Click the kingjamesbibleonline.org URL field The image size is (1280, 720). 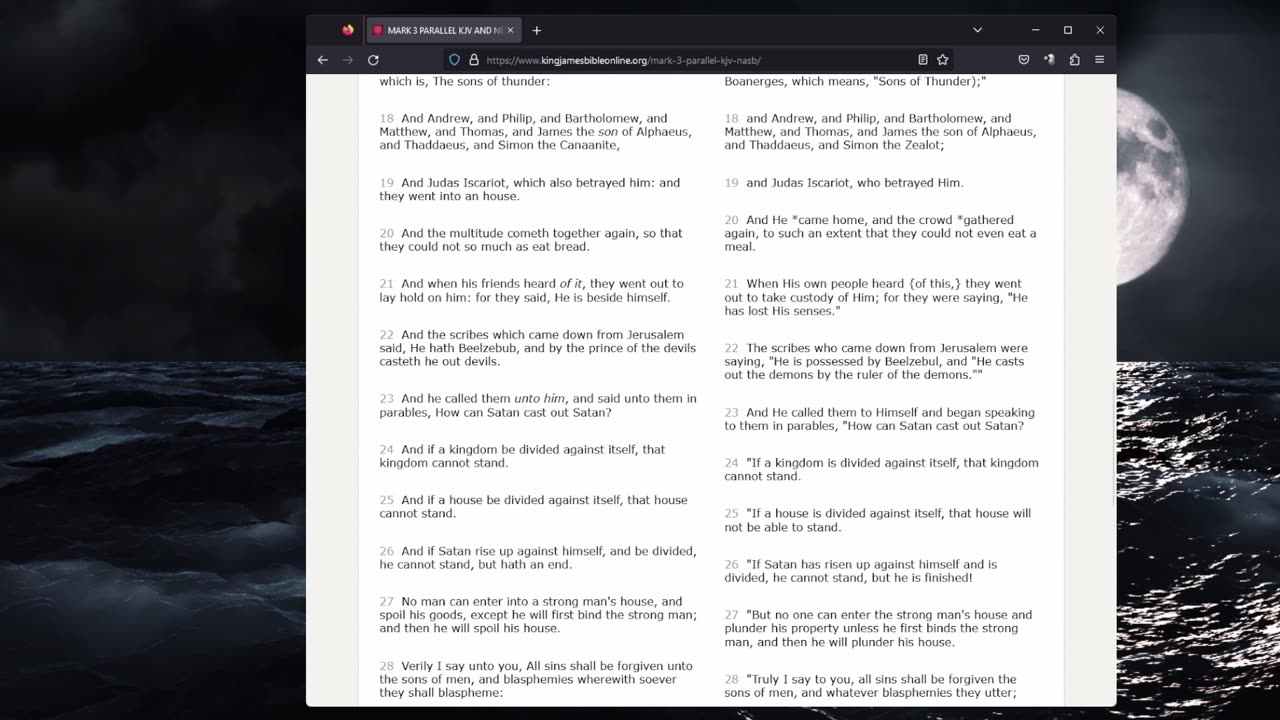point(697,60)
